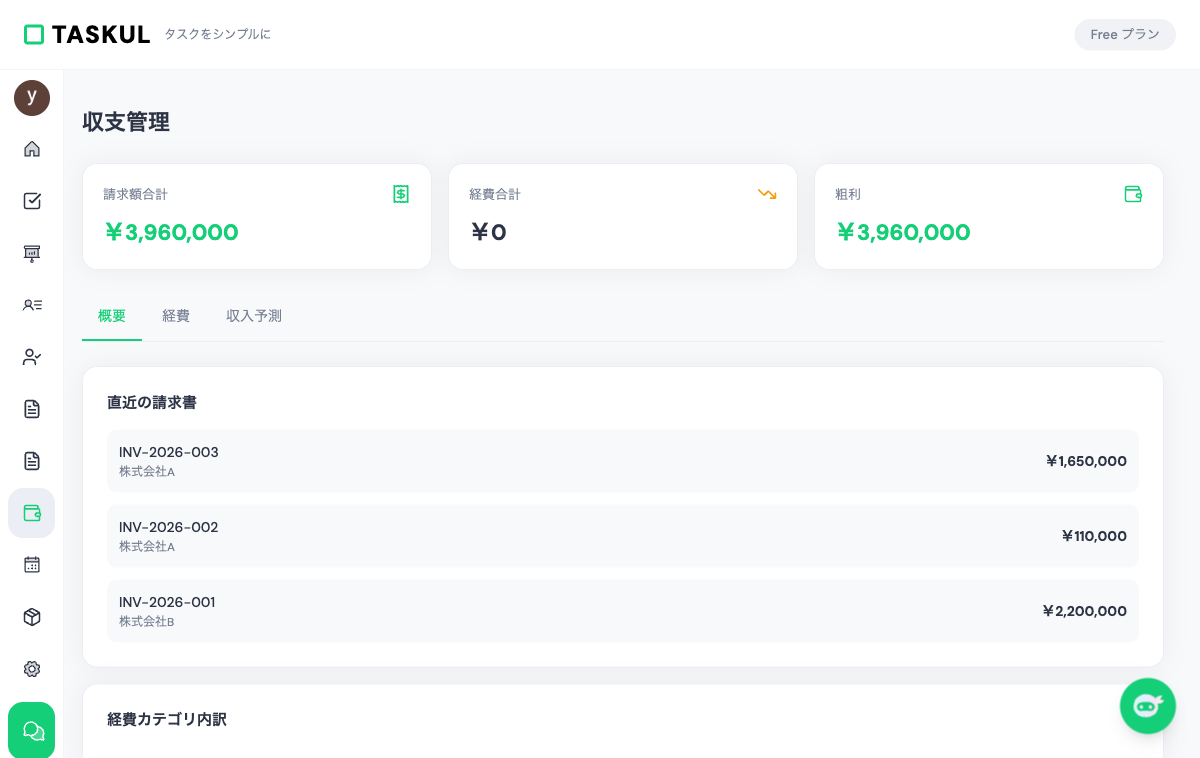Screen dimensions: 1200x758
Task: Open the settings gear icon
Action: point(32,669)
